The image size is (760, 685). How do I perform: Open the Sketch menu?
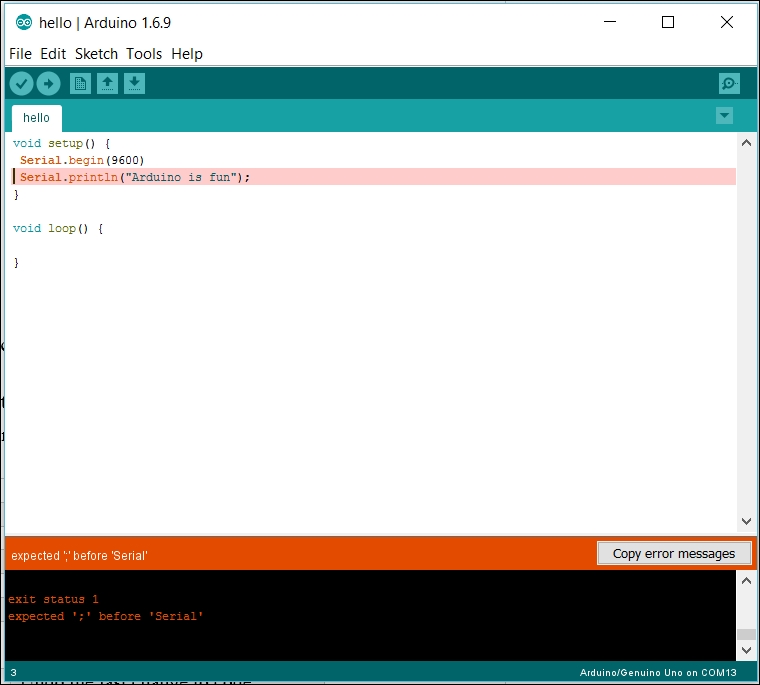(x=96, y=54)
